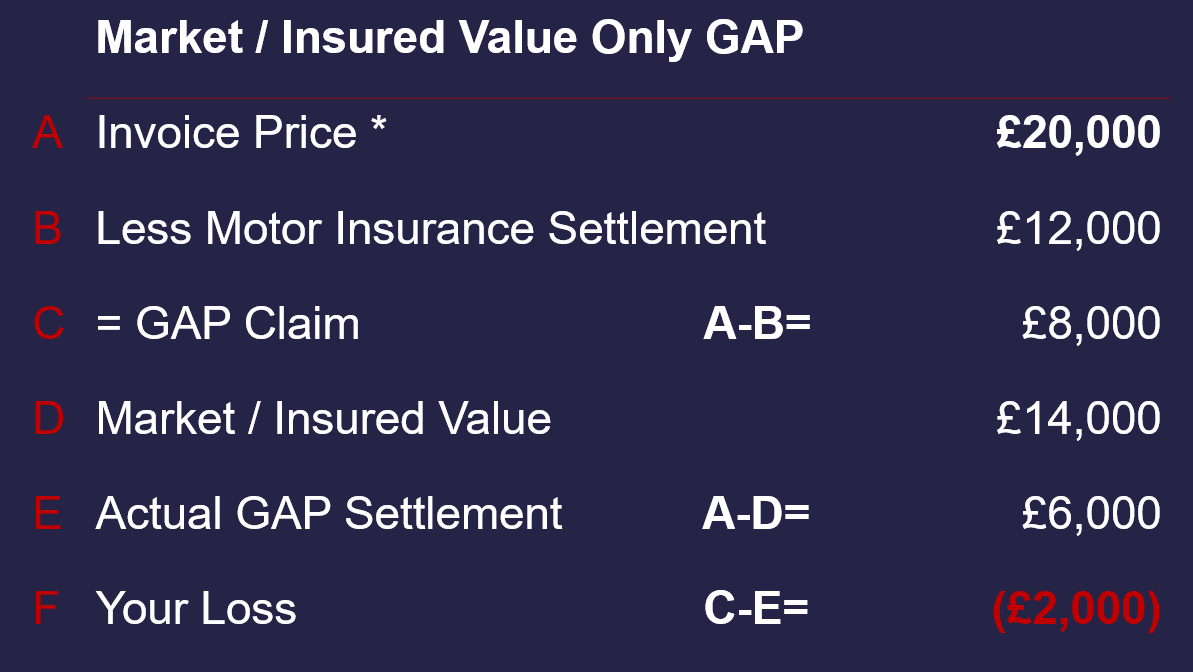Screen dimensions: 1193x672
Task: Click the £8,000 GAP claim value
Action: tap(1091, 324)
